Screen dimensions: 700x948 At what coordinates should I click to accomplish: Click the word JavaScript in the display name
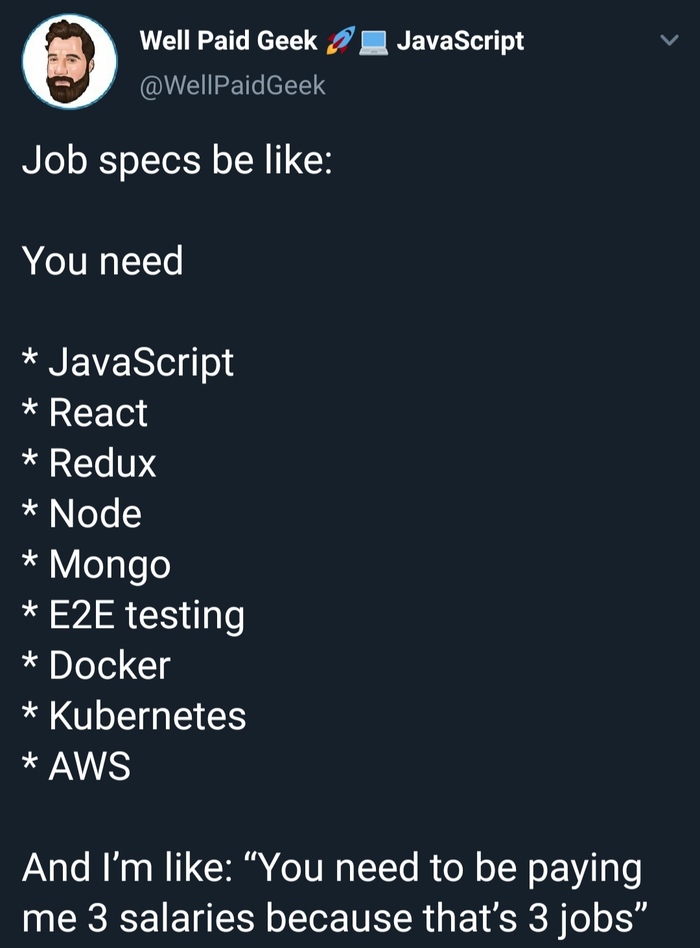460,41
